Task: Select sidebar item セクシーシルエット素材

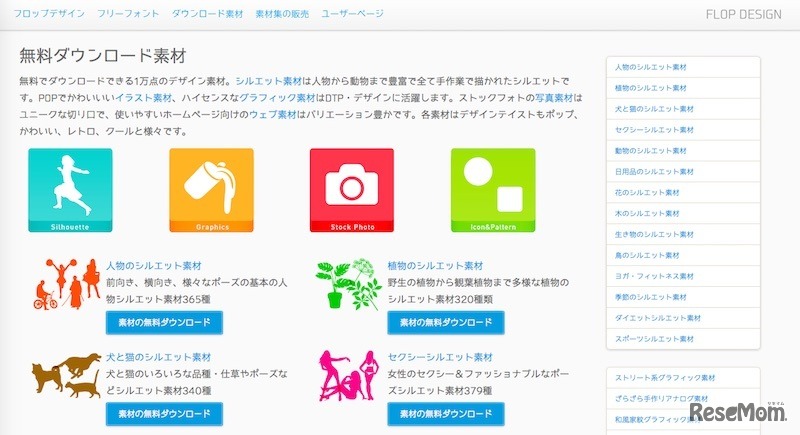Action: [x=683, y=130]
